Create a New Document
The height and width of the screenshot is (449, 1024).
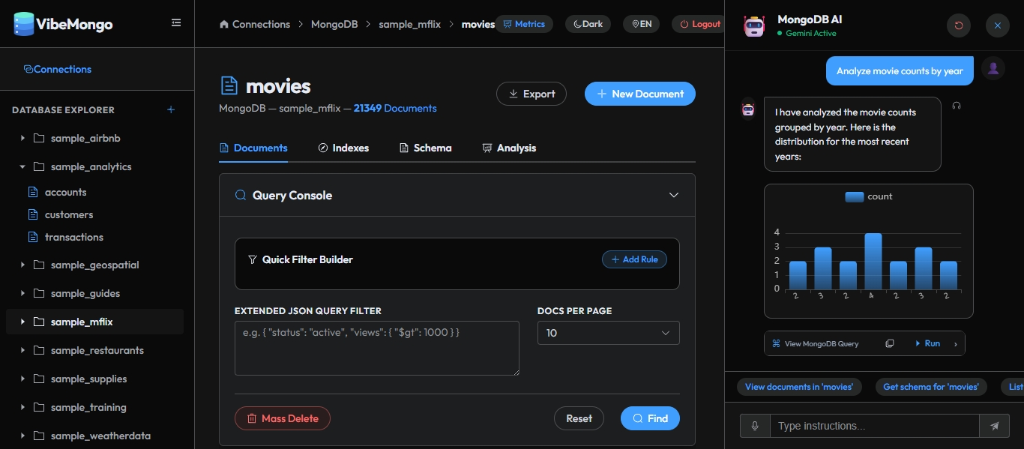pyautogui.click(x=640, y=94)
